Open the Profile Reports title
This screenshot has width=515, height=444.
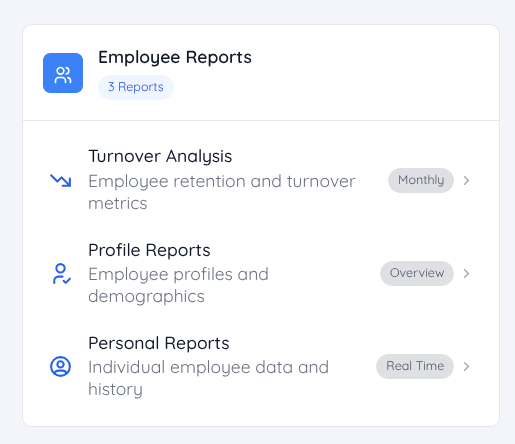tap(149, 250)
